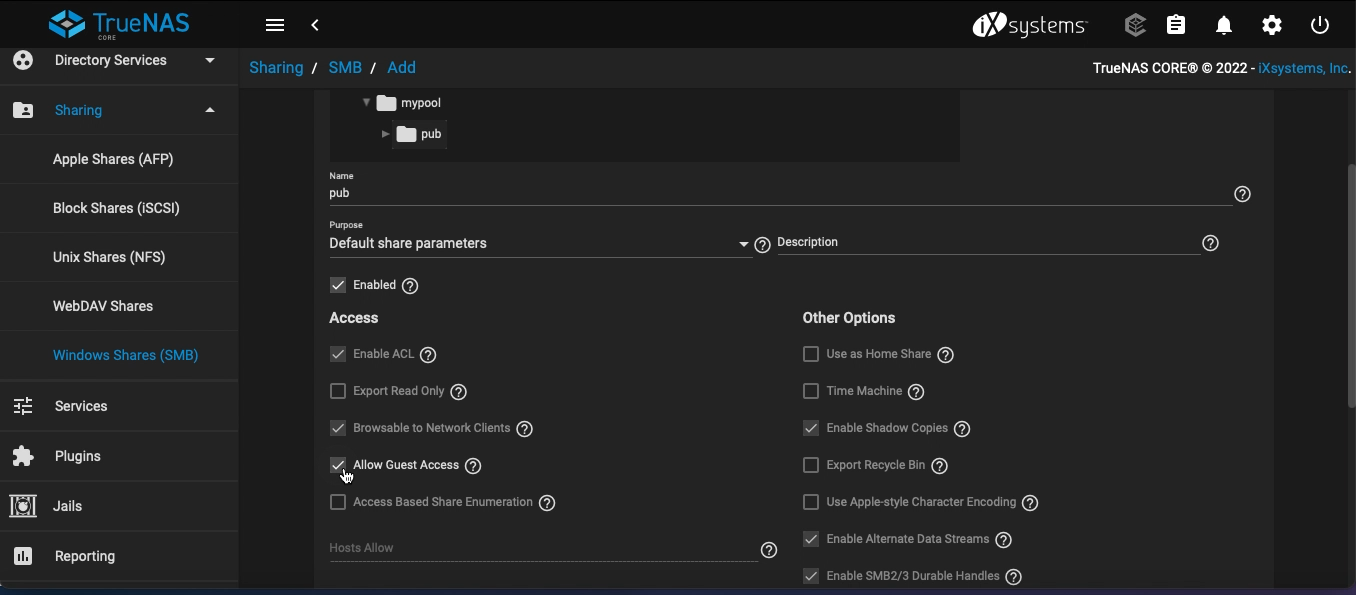The height and width of the screenshot is (595, 1356).
Task: Collapse the Sharing sidebar section
Action: (x=210, y=110)
